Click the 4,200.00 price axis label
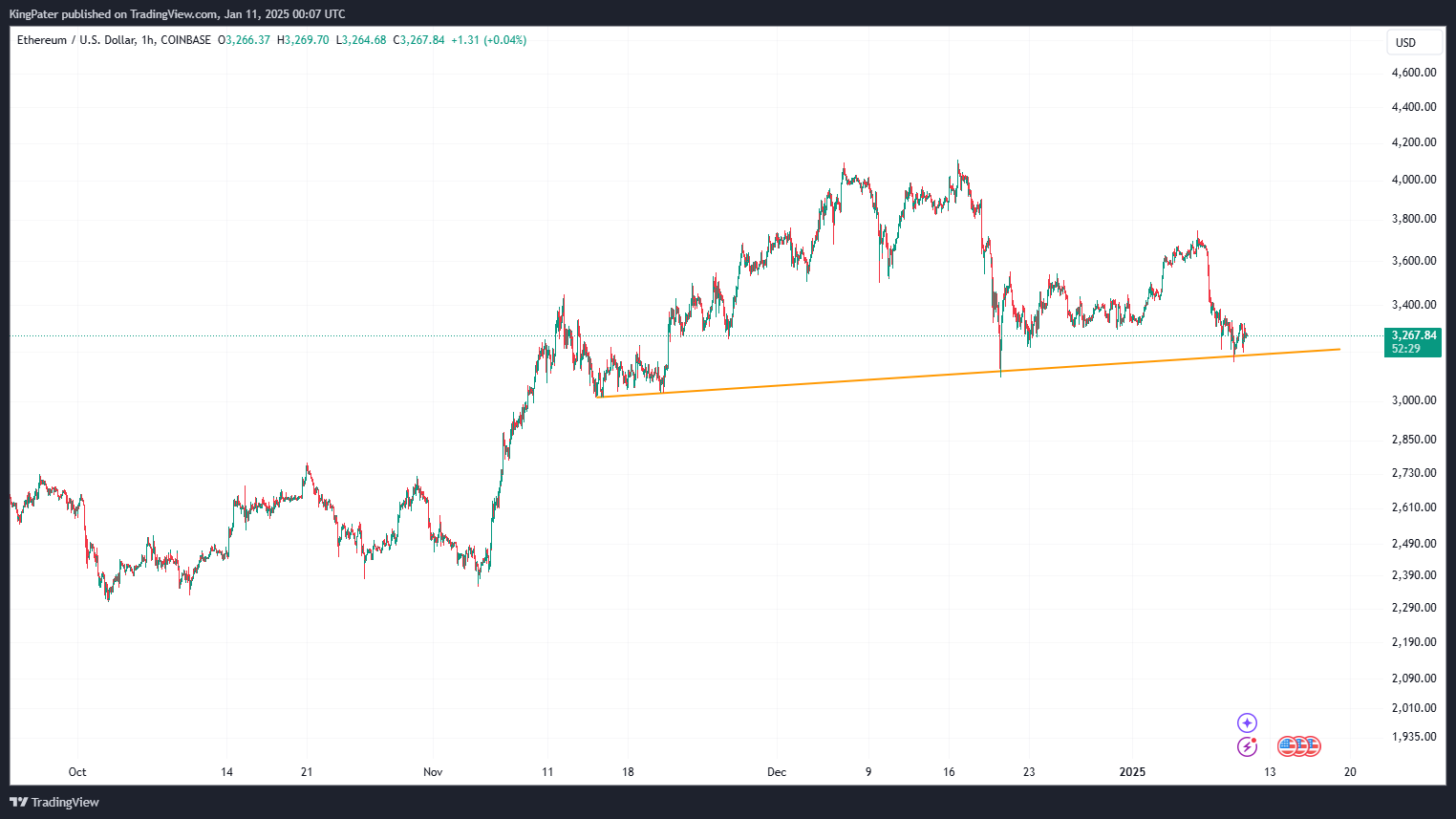Image resolution: width=1456 pixels, height=819 pixels. pyautogui.click(x=1414, y=142)
